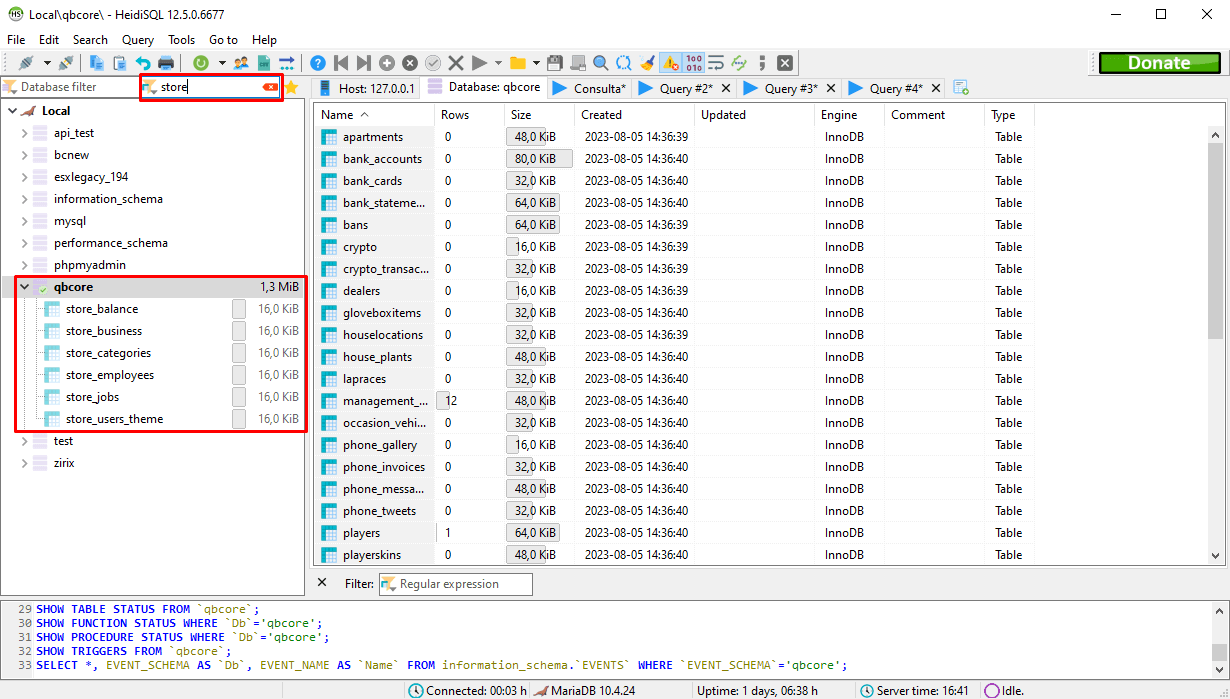
Task: Open the refresh dropdown arrow
Action: pyautogui.click(x=221, y=63)
